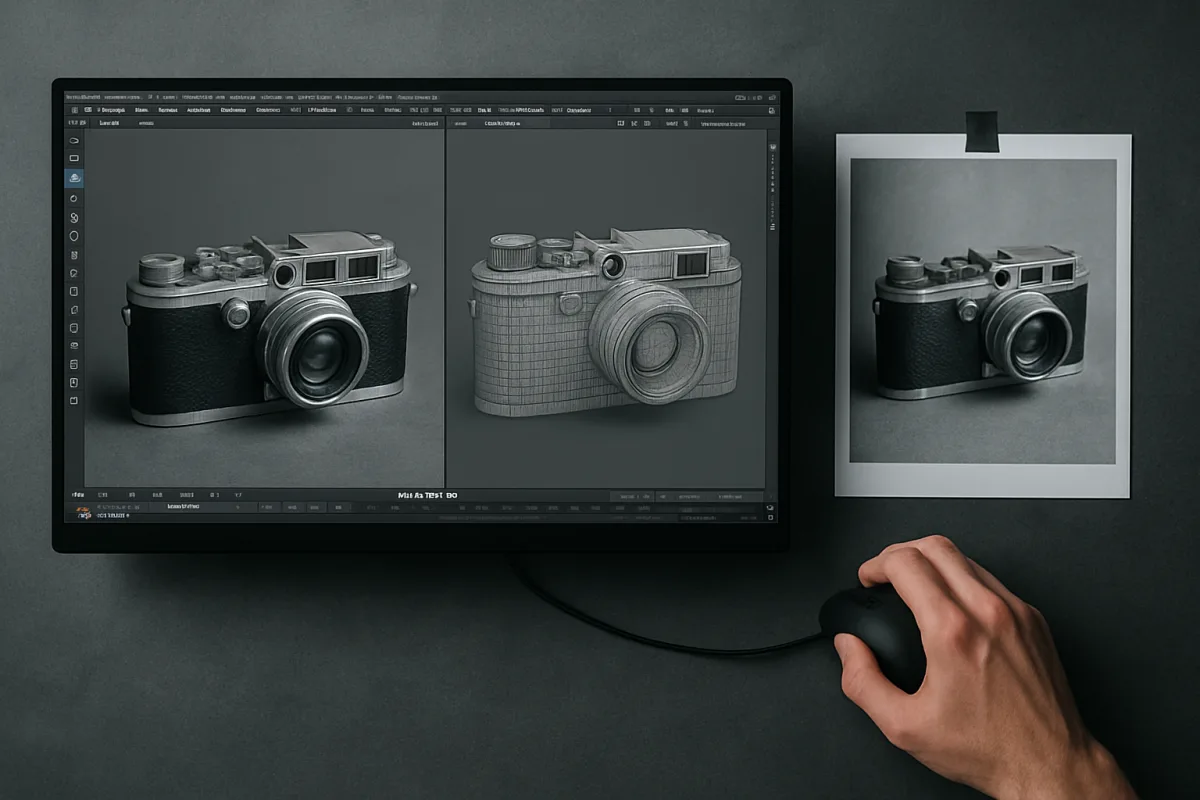
Task: Click the orange logo icon in bottom bar
Action: 83,511
